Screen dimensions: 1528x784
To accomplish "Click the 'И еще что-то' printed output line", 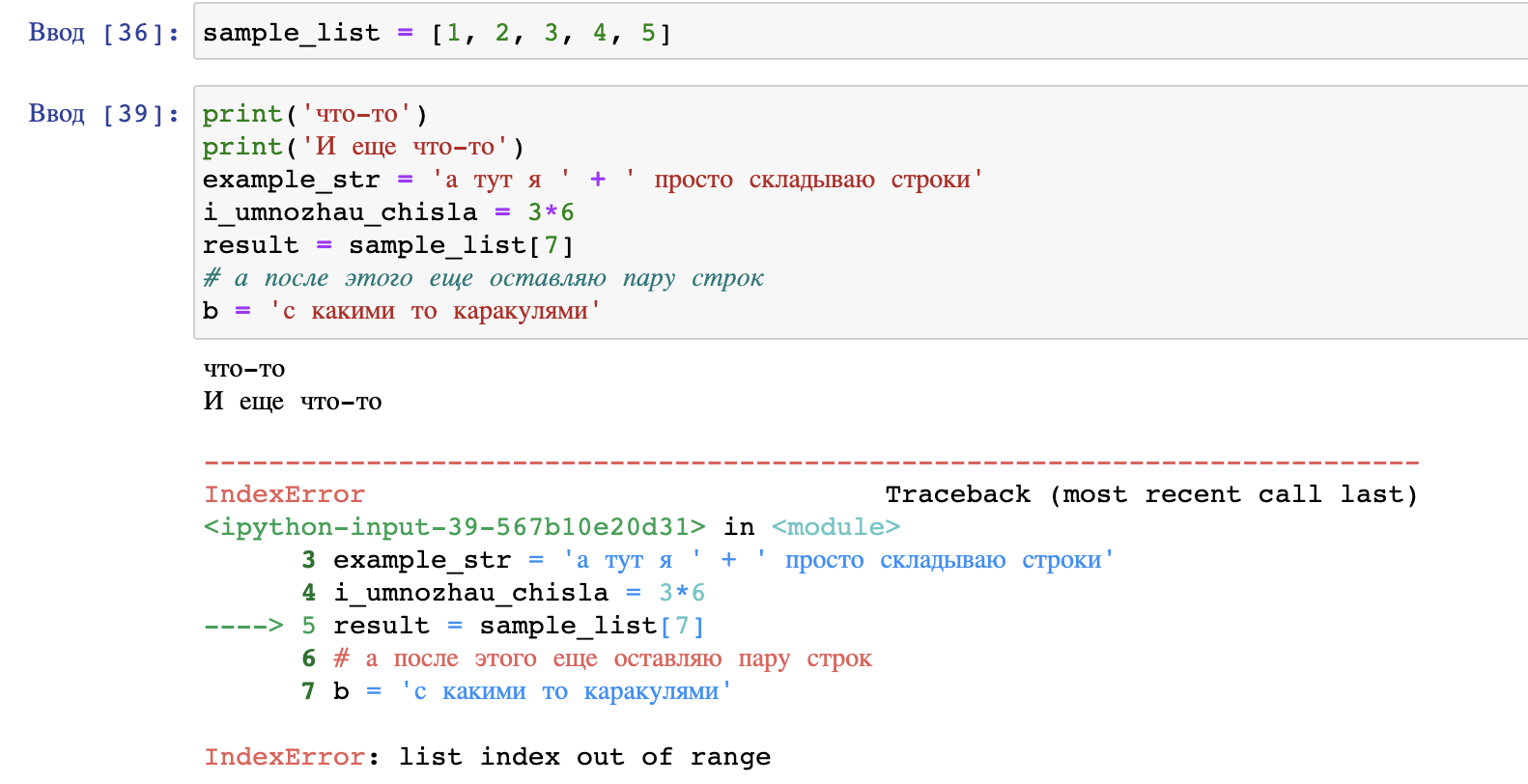I will click(x=293, y=402).
